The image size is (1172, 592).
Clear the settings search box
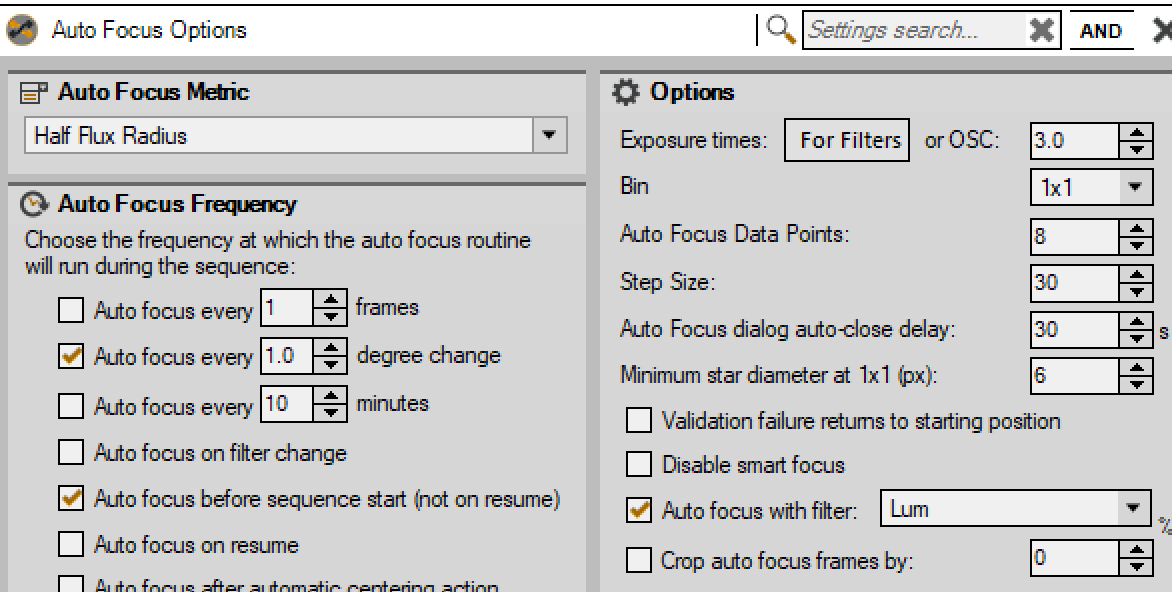pos(1043,30)
